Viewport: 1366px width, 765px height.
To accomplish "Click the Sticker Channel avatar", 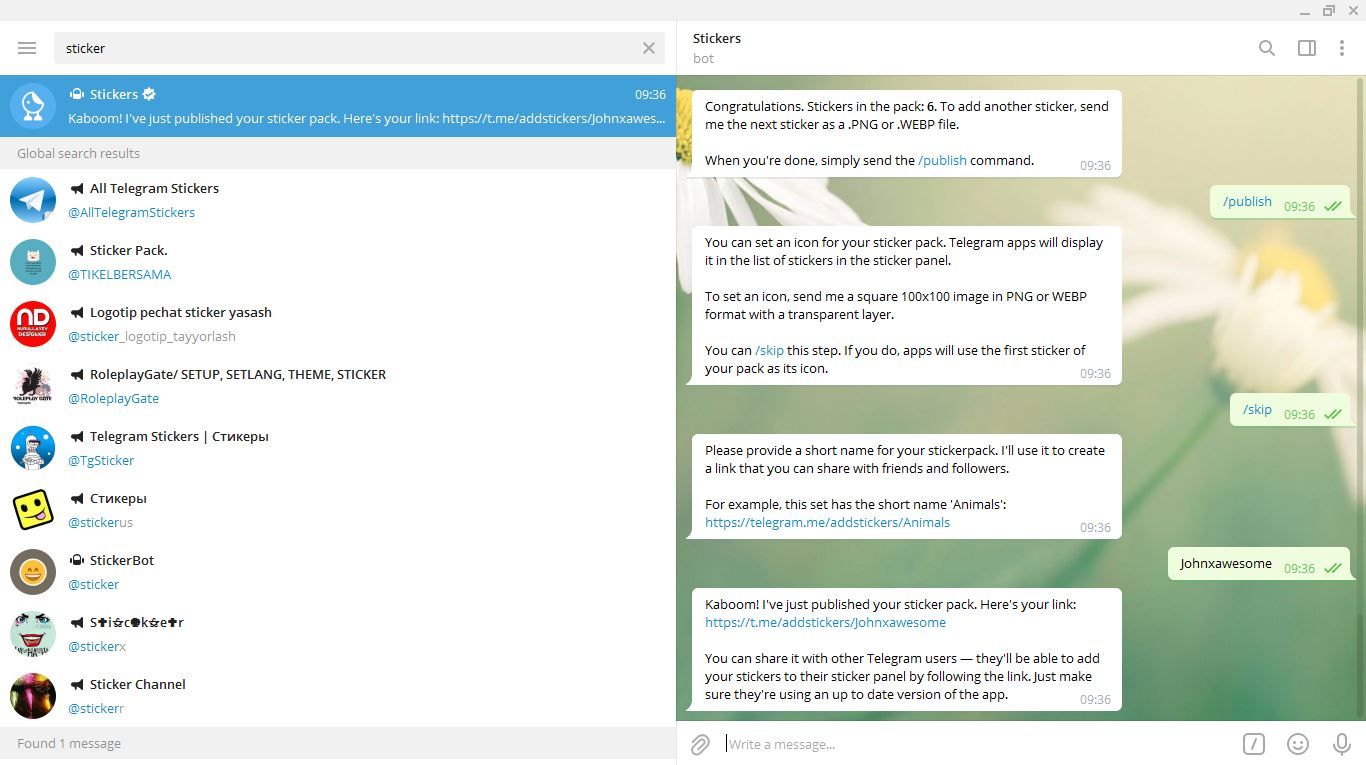I will pyautogui.click(x=33, y=696).
